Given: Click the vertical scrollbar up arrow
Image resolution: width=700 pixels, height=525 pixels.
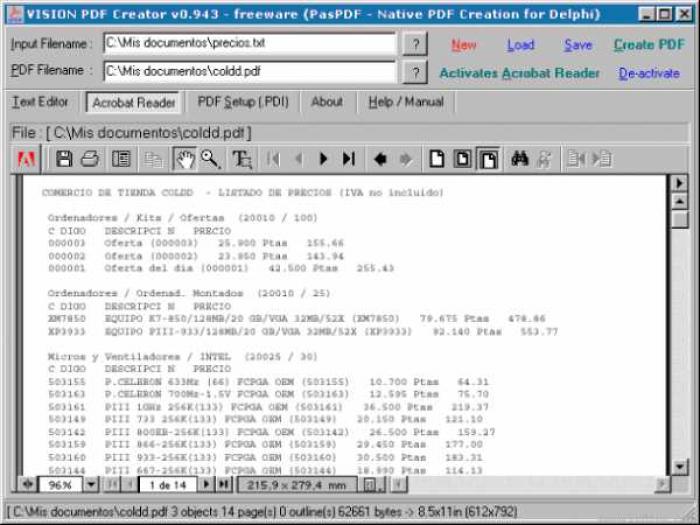Looking at the screenshot, I should tap(679, 202).
